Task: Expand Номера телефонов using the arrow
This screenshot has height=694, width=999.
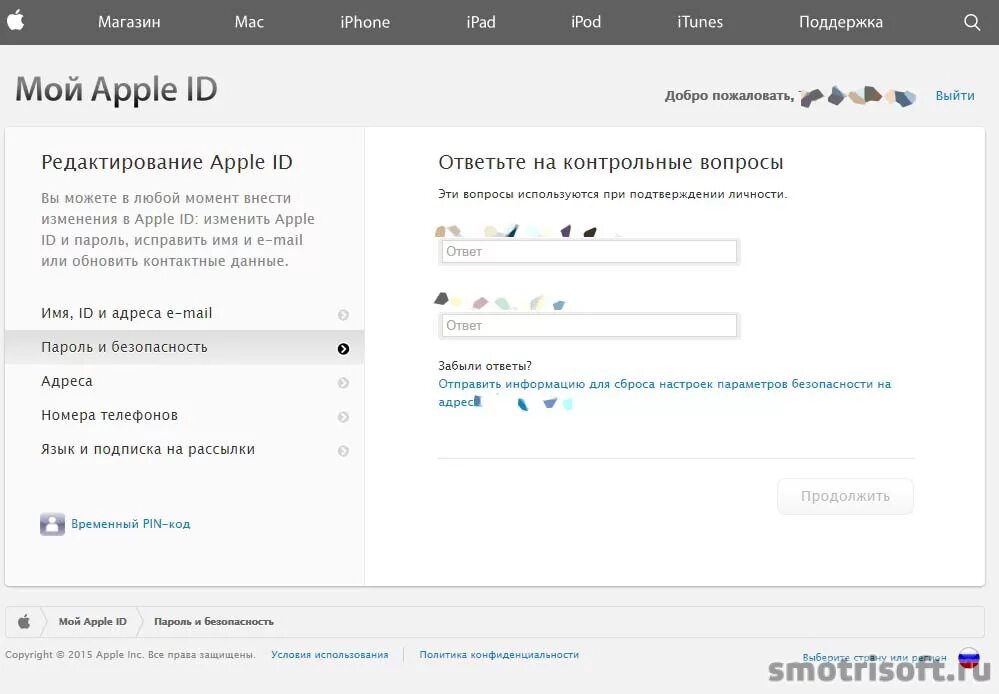Action: 344,416
